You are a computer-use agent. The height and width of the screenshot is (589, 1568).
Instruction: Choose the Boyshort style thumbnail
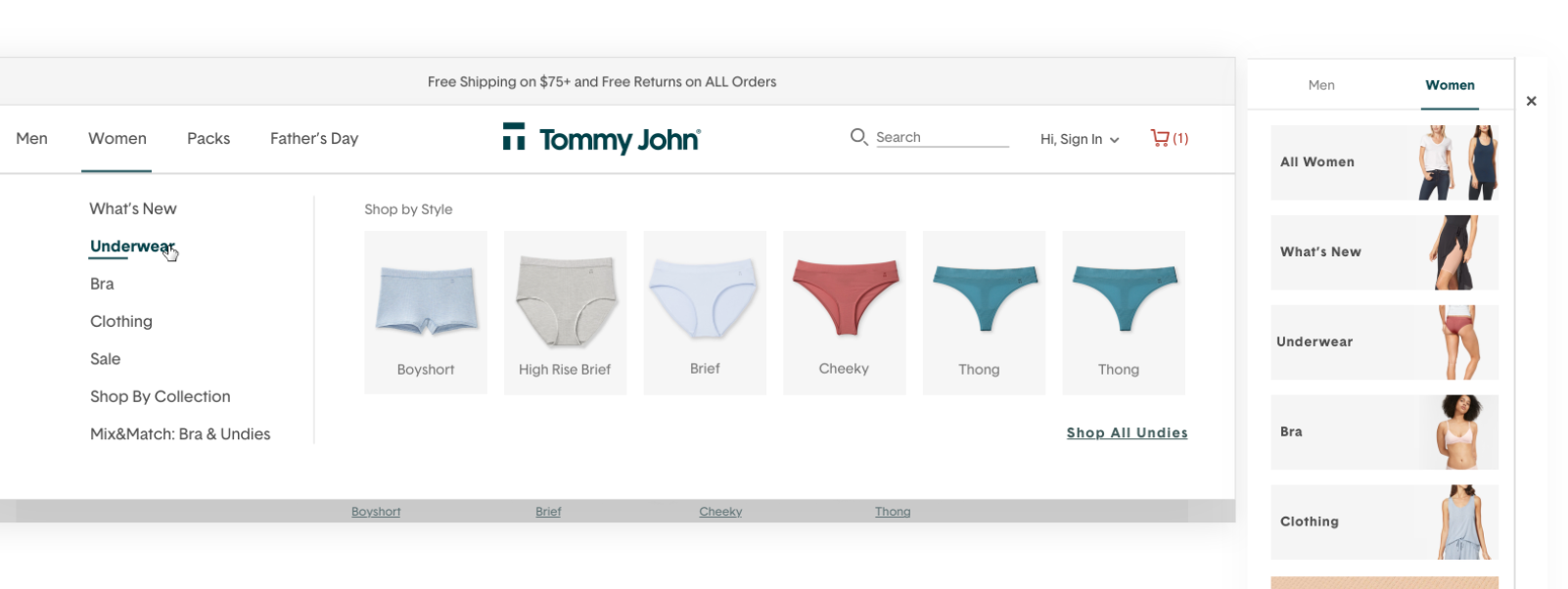click(426, 312)
